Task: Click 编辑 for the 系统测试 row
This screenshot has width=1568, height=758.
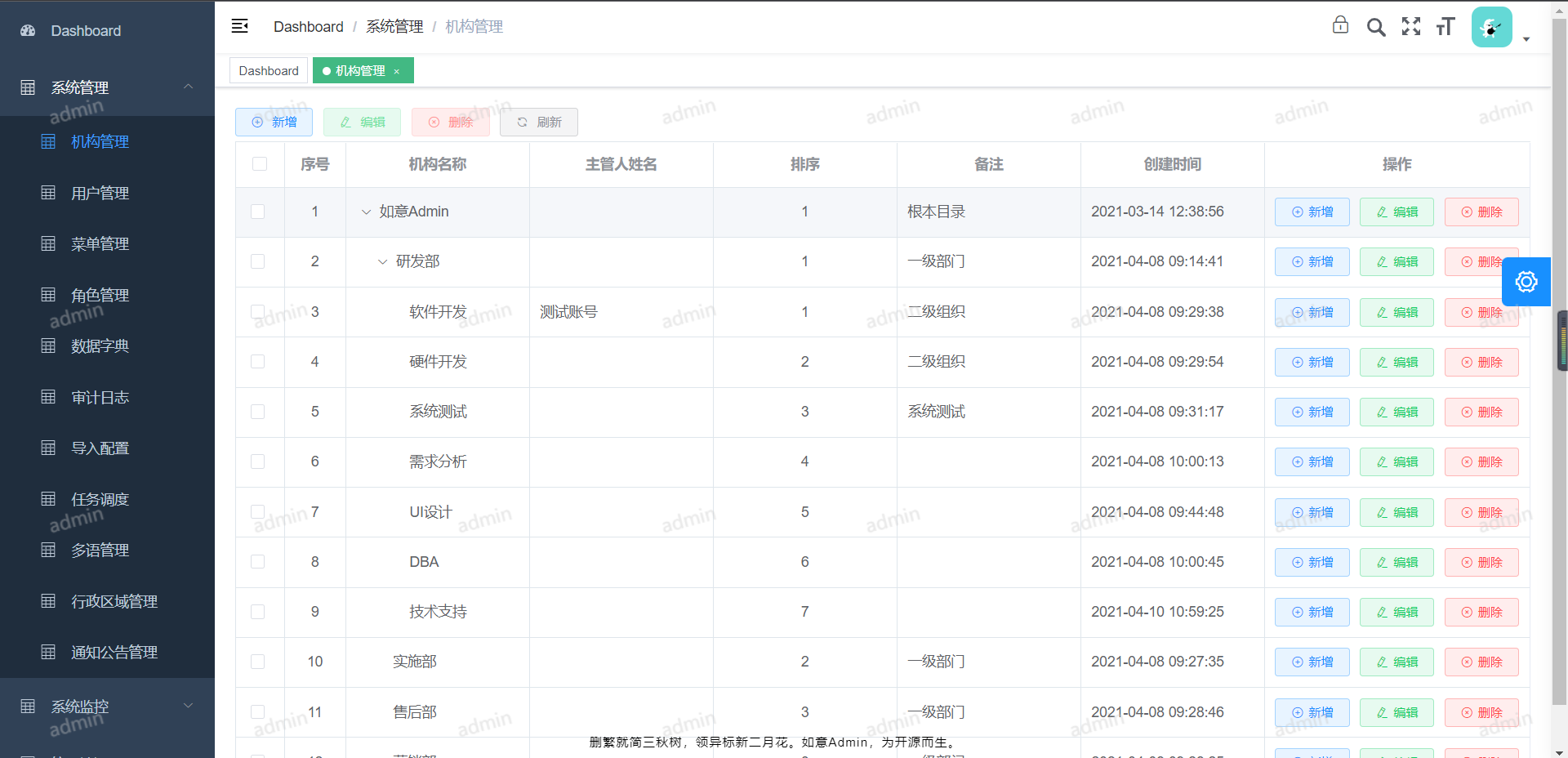Action: tap(1396, 412)
